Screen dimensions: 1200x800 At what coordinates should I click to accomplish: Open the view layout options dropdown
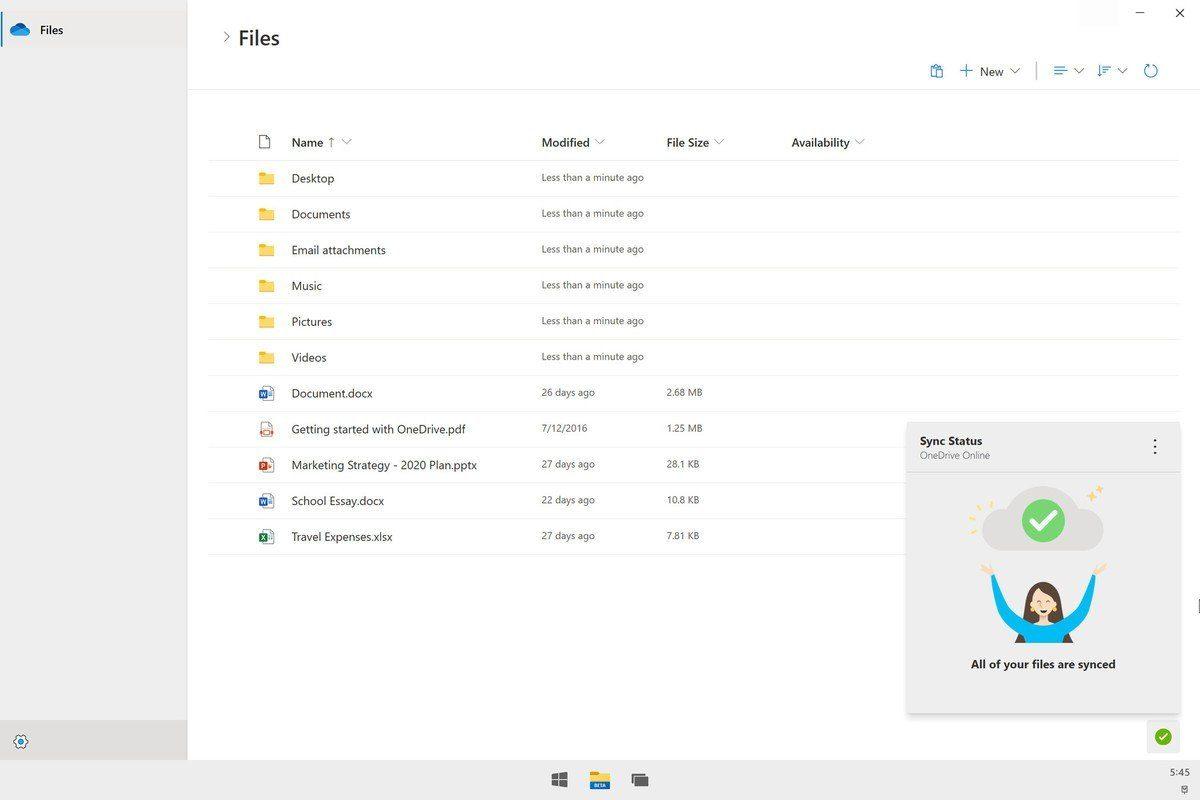point(1067,71)
